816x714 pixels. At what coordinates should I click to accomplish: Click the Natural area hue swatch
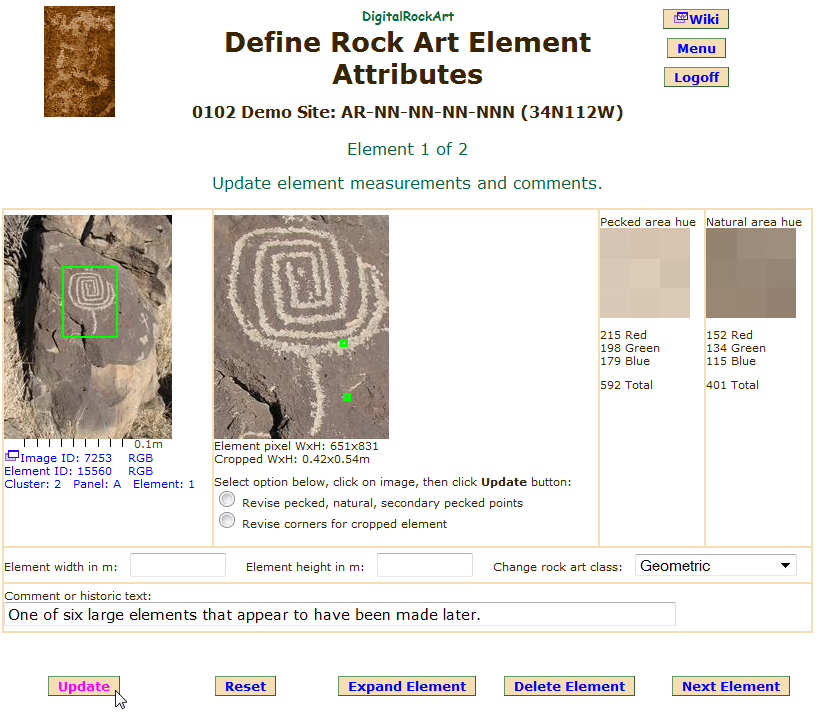click(751, 273)
